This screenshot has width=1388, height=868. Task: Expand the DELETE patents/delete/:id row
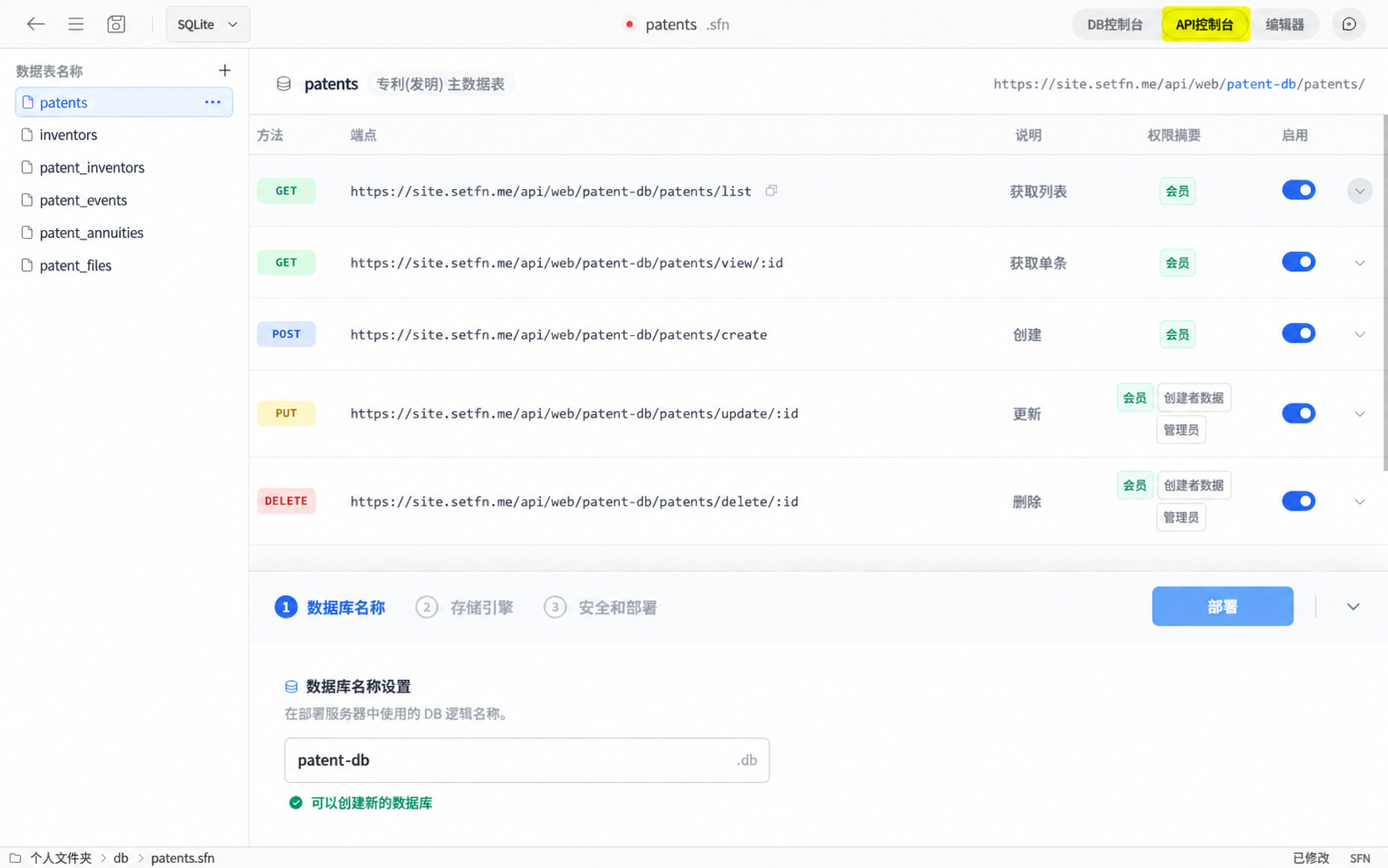(x=1359, y=501)
